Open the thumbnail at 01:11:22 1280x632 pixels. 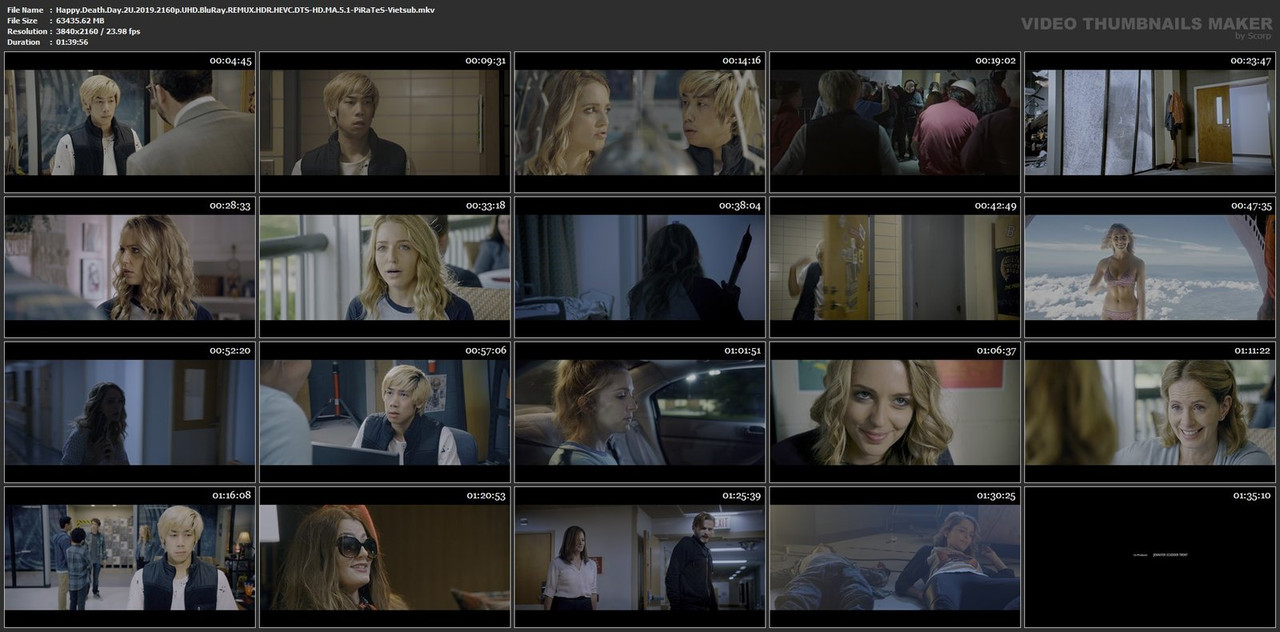click(x=1150, y=412)
